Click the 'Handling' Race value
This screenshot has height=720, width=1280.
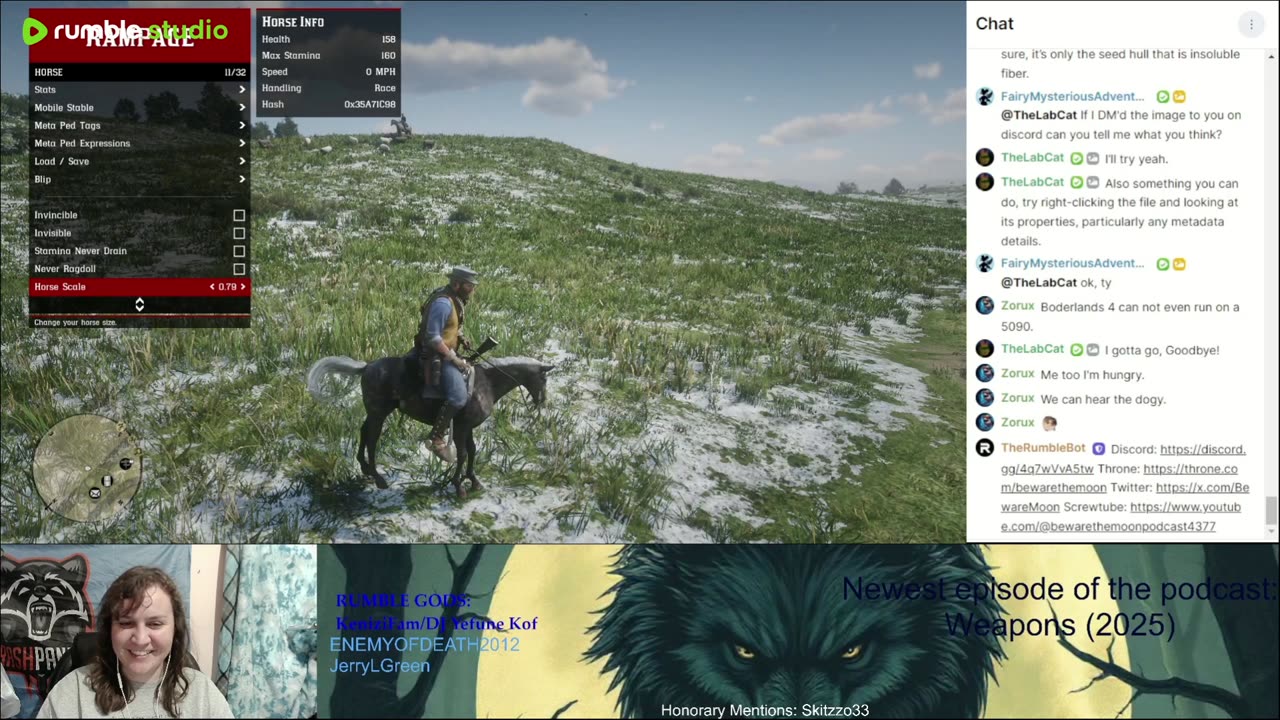tap(385, 88)
